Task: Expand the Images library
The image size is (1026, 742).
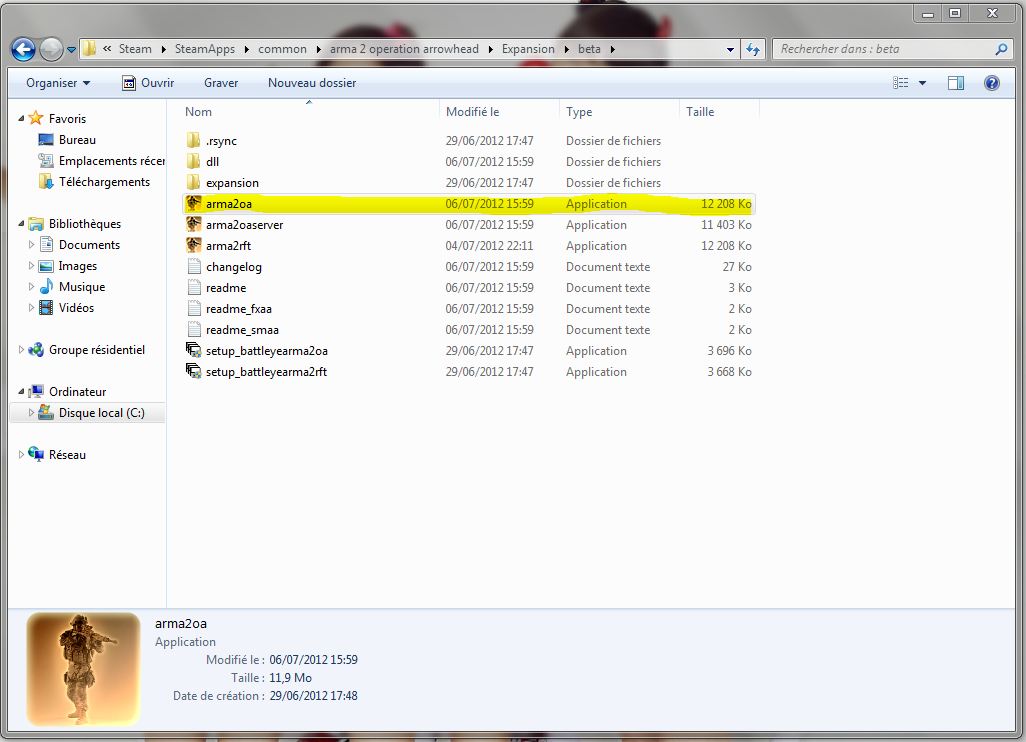Action: tap(31, 266)
